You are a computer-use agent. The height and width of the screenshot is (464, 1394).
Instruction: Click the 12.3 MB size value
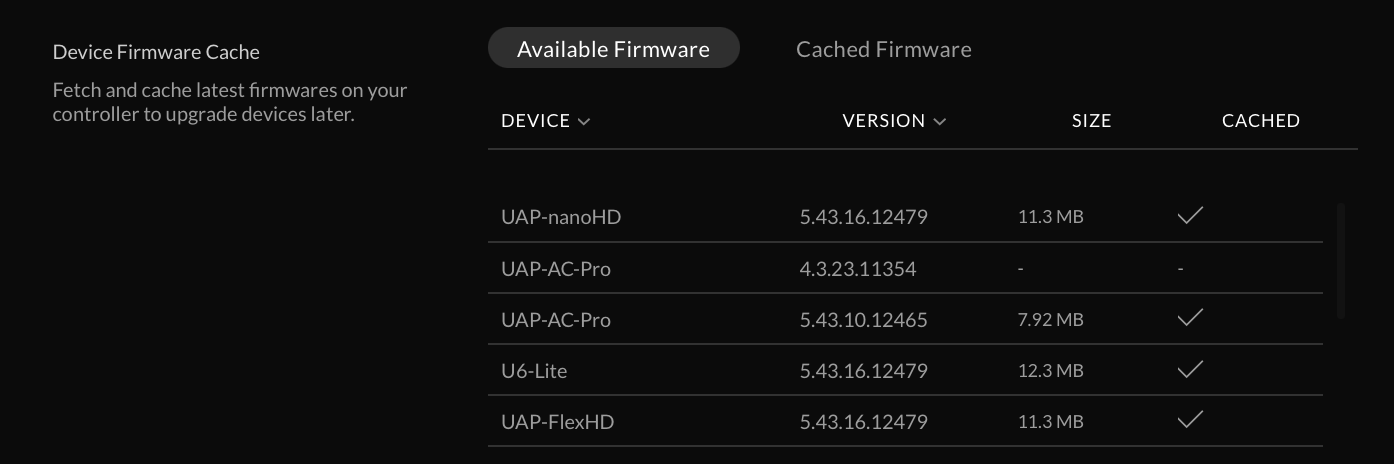[1050, 371]
